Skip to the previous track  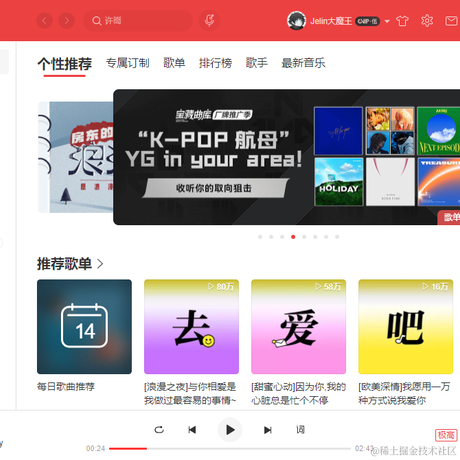192,430
